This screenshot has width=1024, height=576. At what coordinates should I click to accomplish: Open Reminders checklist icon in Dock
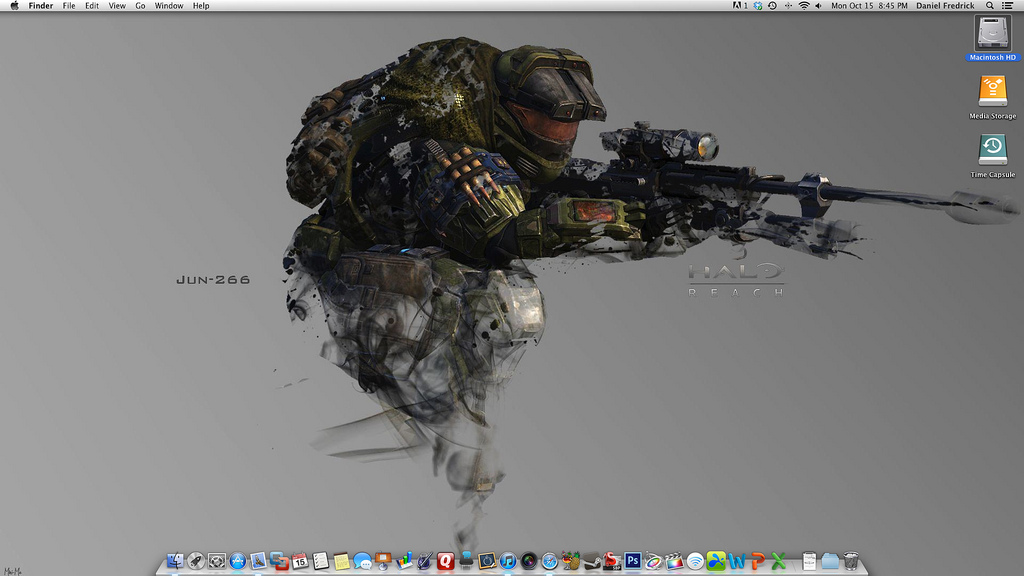pos(321,560)
